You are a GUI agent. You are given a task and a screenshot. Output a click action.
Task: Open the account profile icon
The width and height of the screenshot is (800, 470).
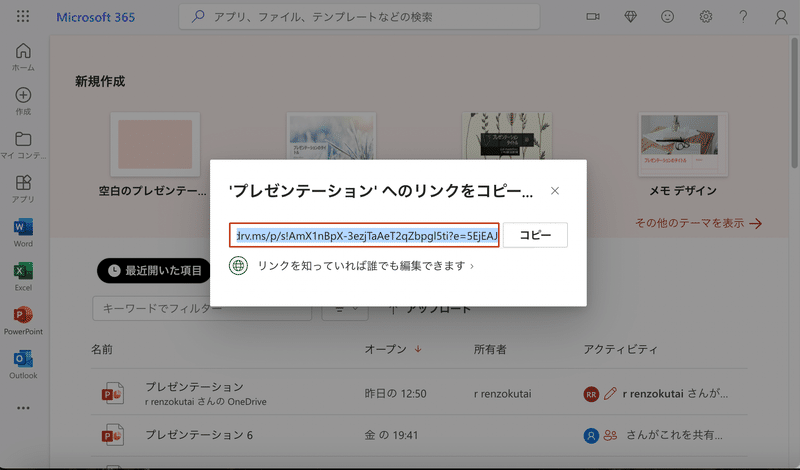coord(781,17)
